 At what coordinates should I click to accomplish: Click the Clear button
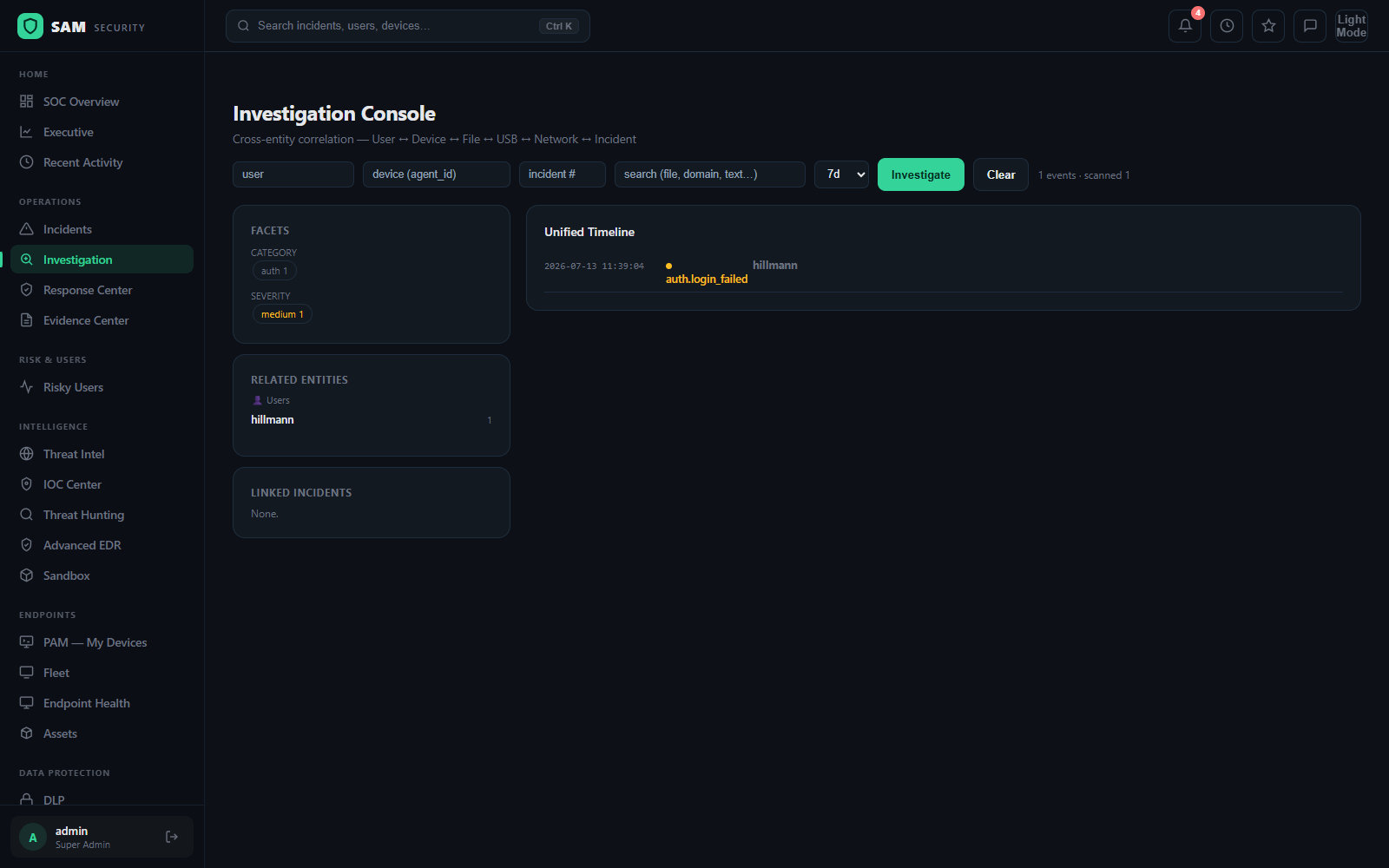coord(1001,174)
